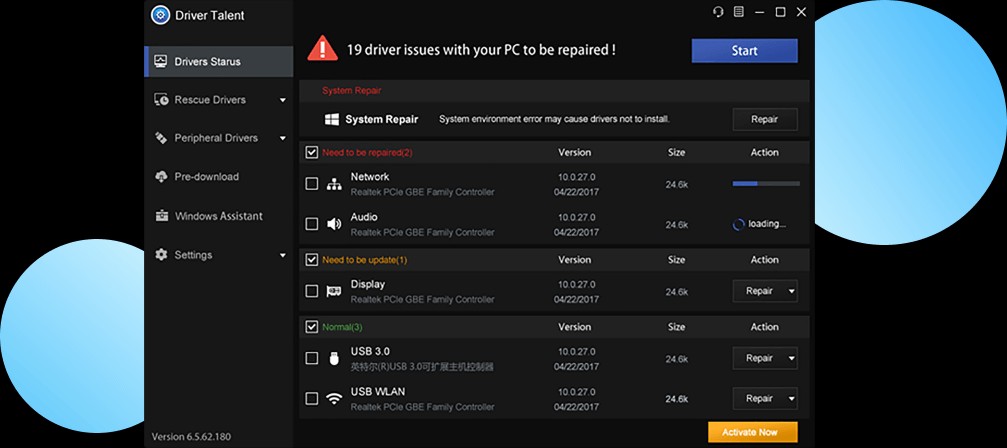Click the red warning triangle icon
The height and width of the screenshot is (448, 1007).
pos(322,49)
